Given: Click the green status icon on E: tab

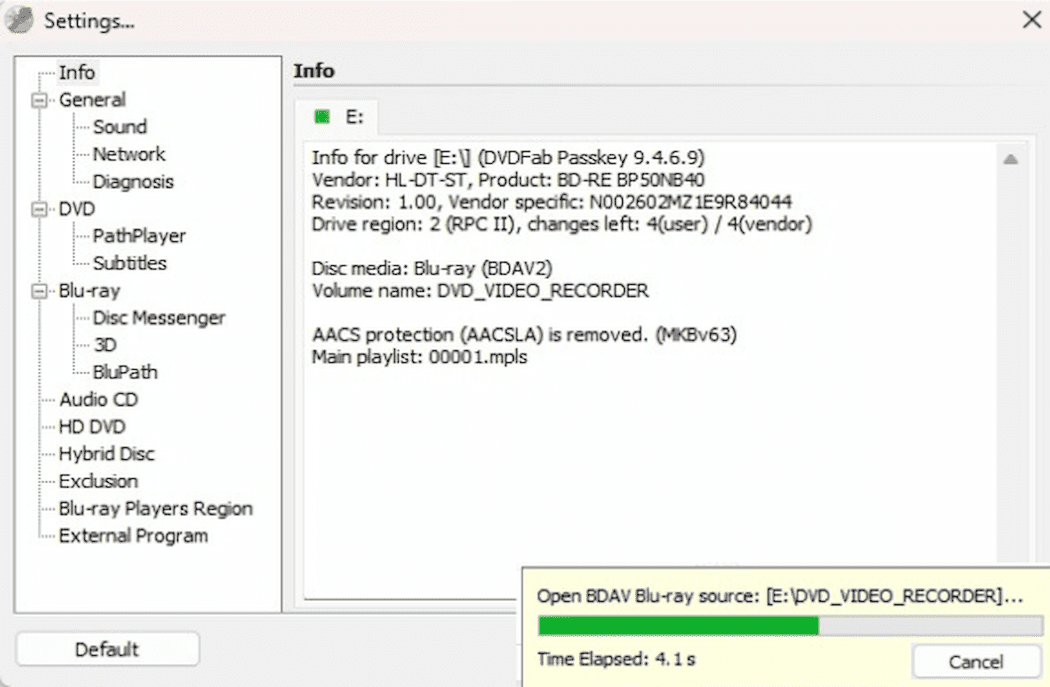Looking at the screenshot, I should [x=322, y=117].
